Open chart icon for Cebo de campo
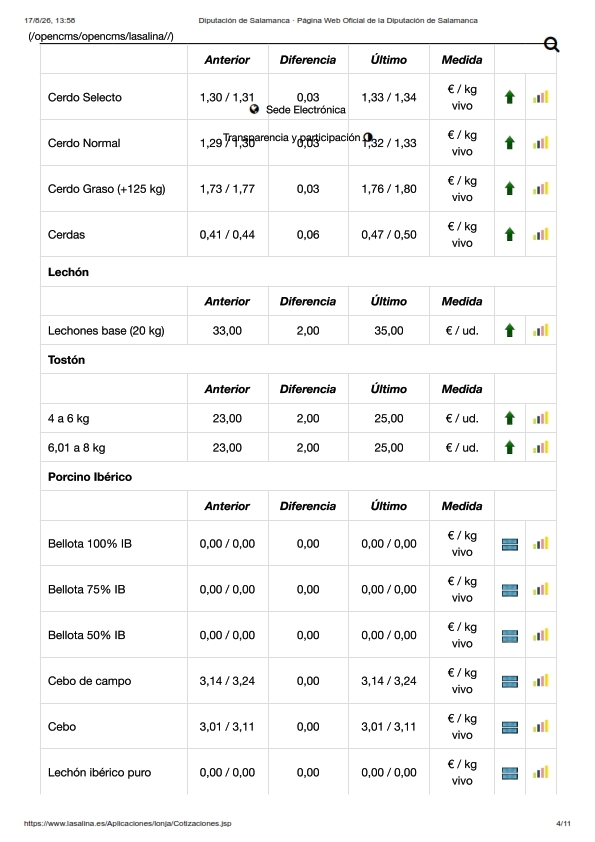 pos(541,680)
